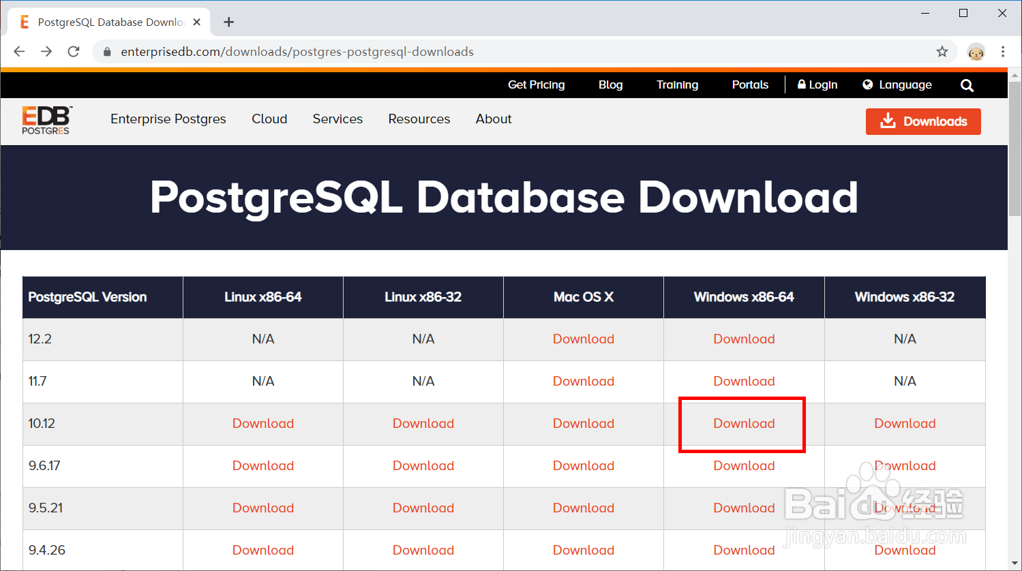Download 10.12 for Windows x86-64
The width and height of the screenshot is (1022, 571).
744,424
